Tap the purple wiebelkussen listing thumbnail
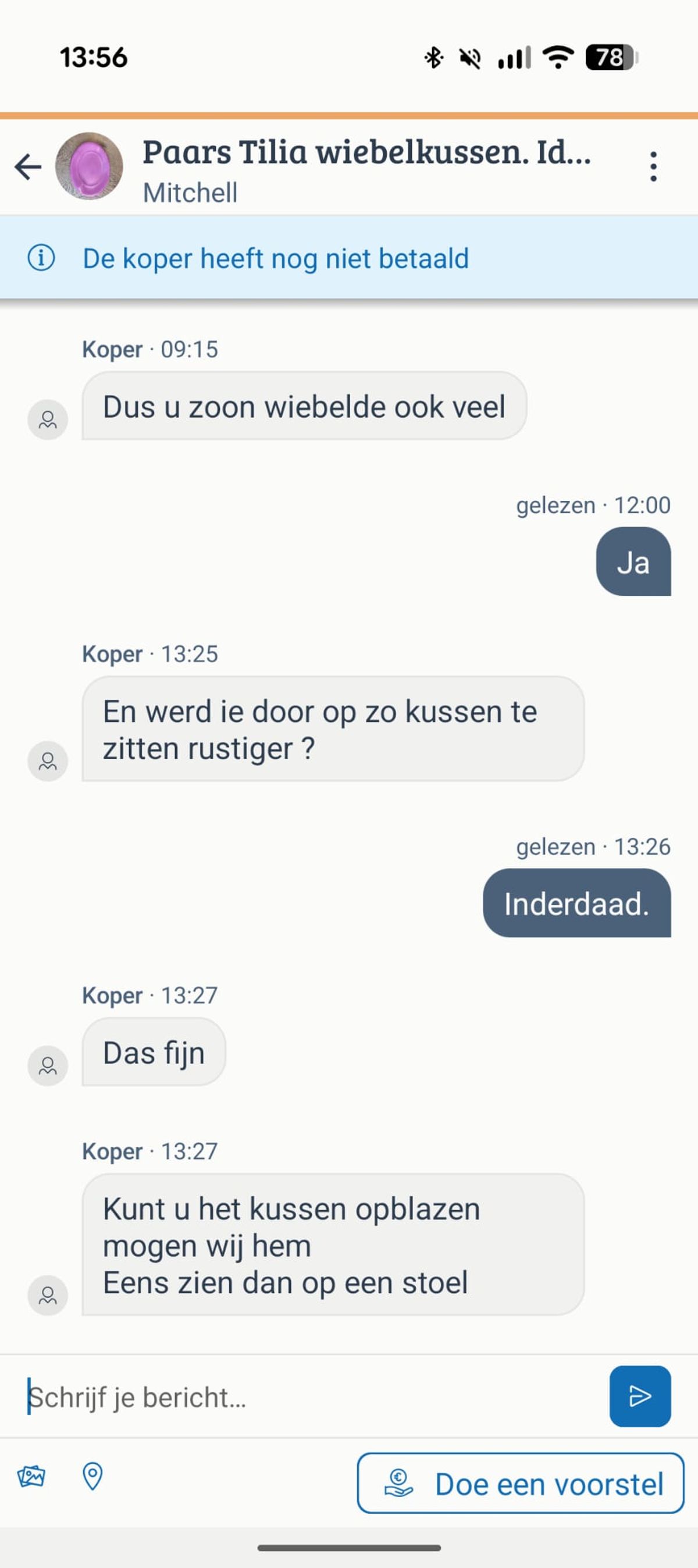Screen dimensions: 698x1568 tap(89, 167)
